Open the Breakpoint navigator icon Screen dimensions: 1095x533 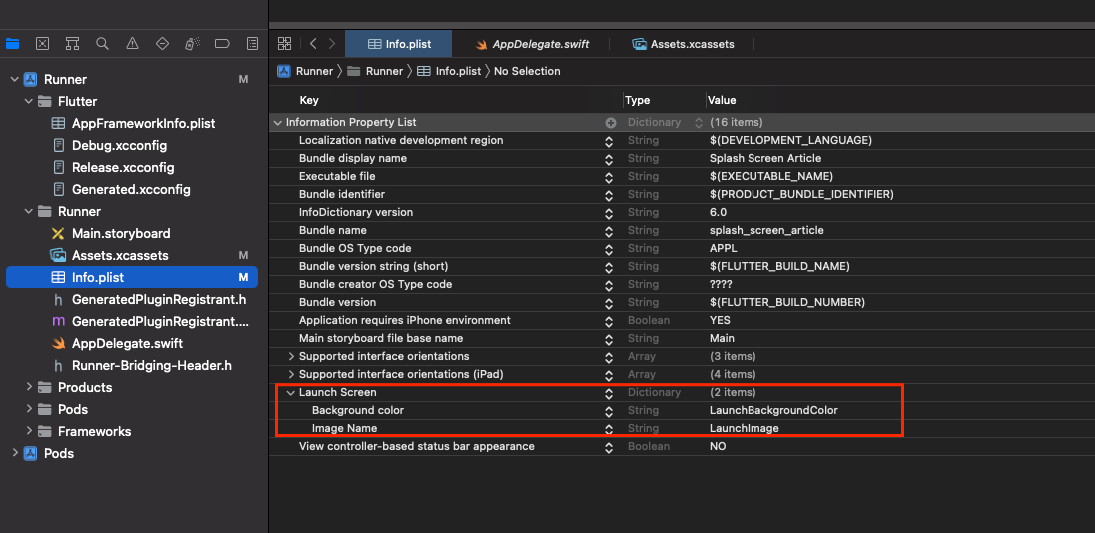point(222,44)
